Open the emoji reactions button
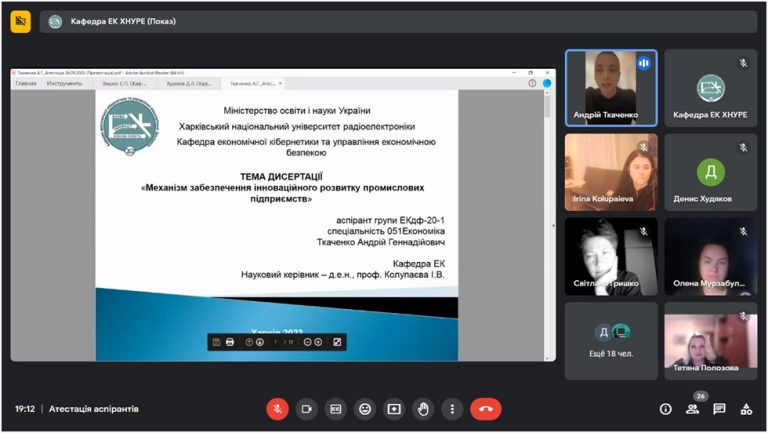The height and width of the screenshot is (433, 768). click(x=365, y=409)
